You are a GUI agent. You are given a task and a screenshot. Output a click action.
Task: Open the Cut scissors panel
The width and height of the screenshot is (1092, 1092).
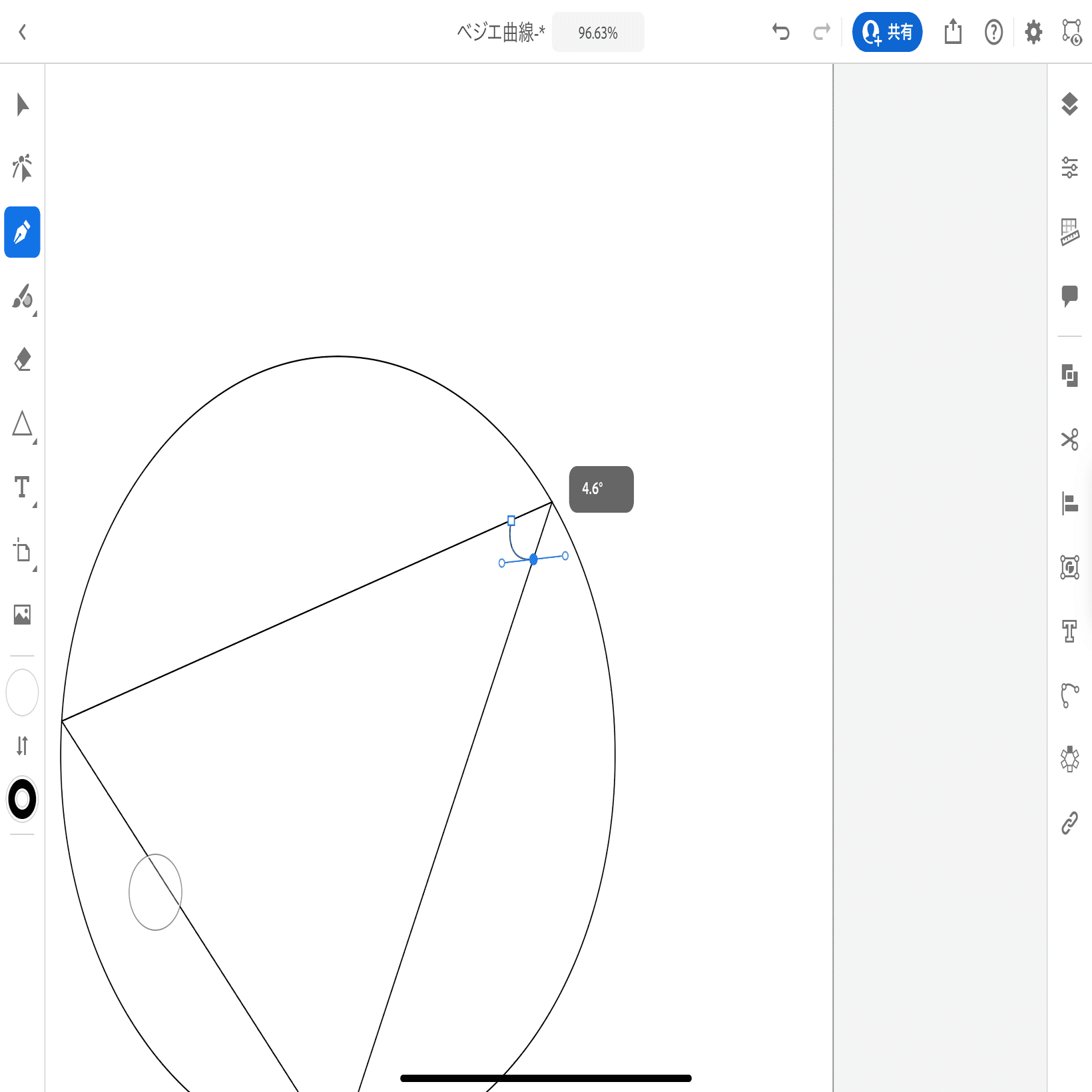click(1069, 439)
